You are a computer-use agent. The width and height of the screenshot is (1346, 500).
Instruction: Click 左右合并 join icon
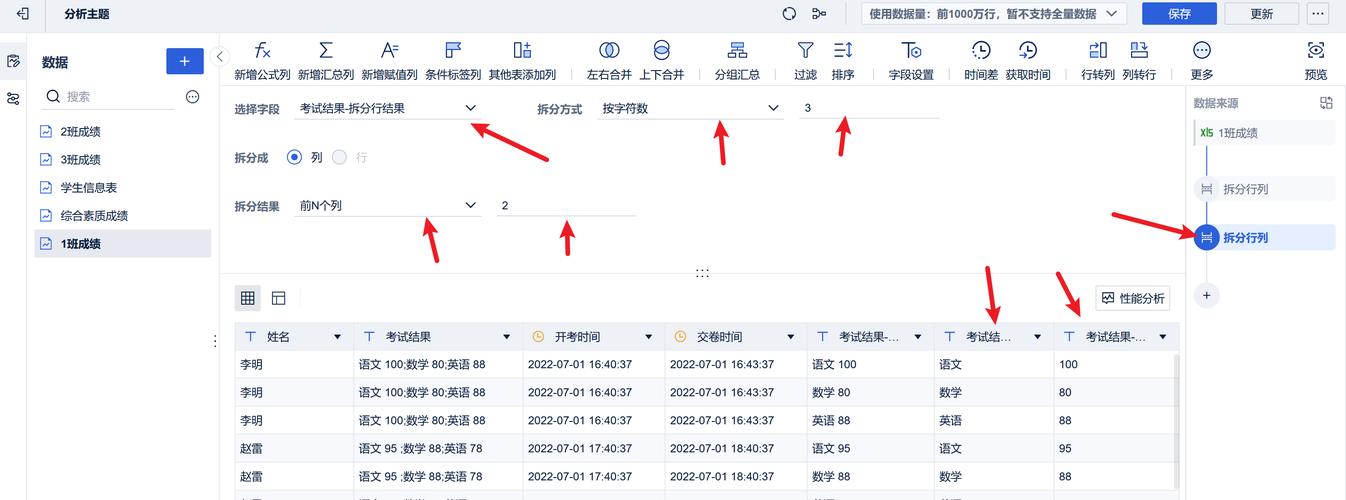[x=609, y=50]
